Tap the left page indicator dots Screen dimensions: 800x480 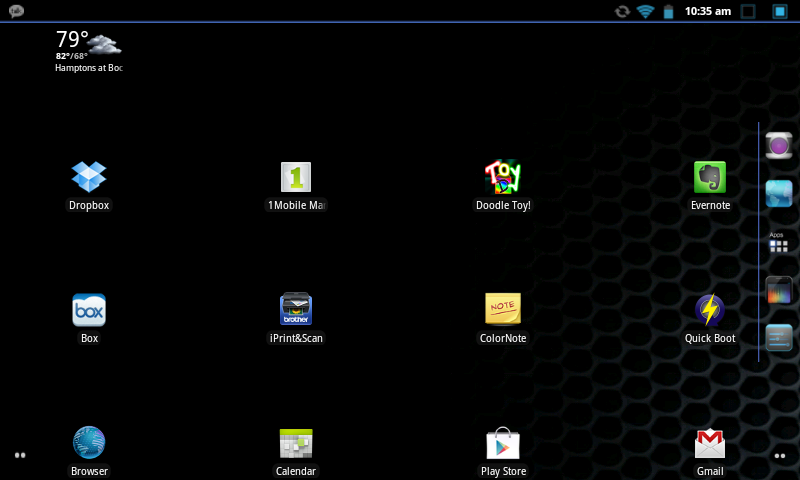tap(20, 455)
